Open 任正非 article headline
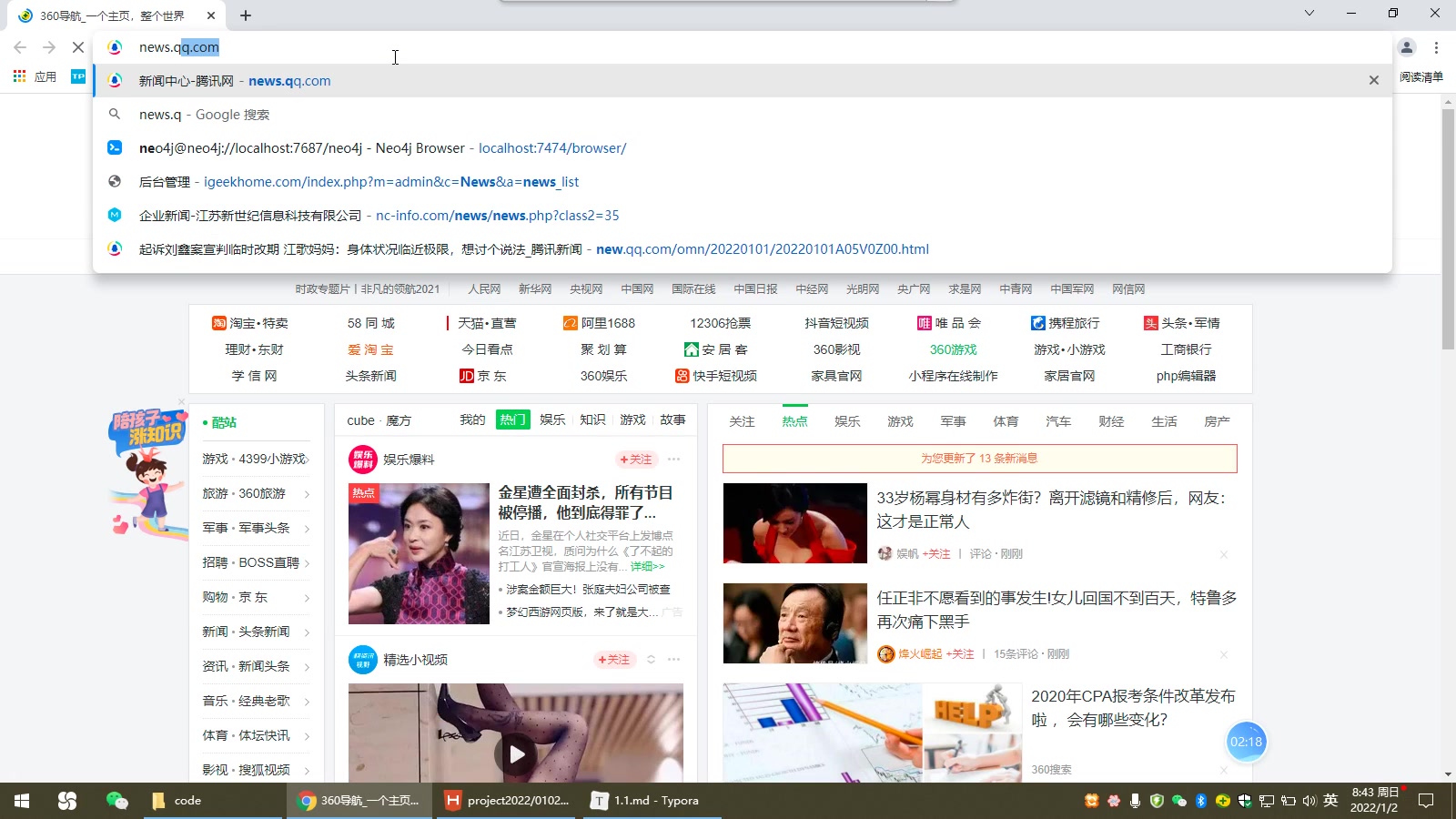This screenshot has width=1456, height=819. 1057,610
